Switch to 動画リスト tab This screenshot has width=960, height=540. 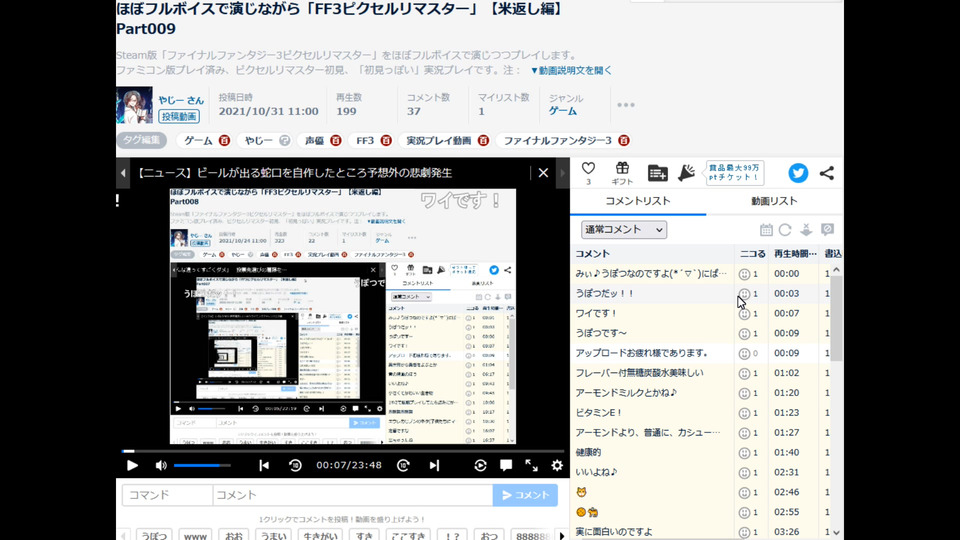[x=774, y=201]
